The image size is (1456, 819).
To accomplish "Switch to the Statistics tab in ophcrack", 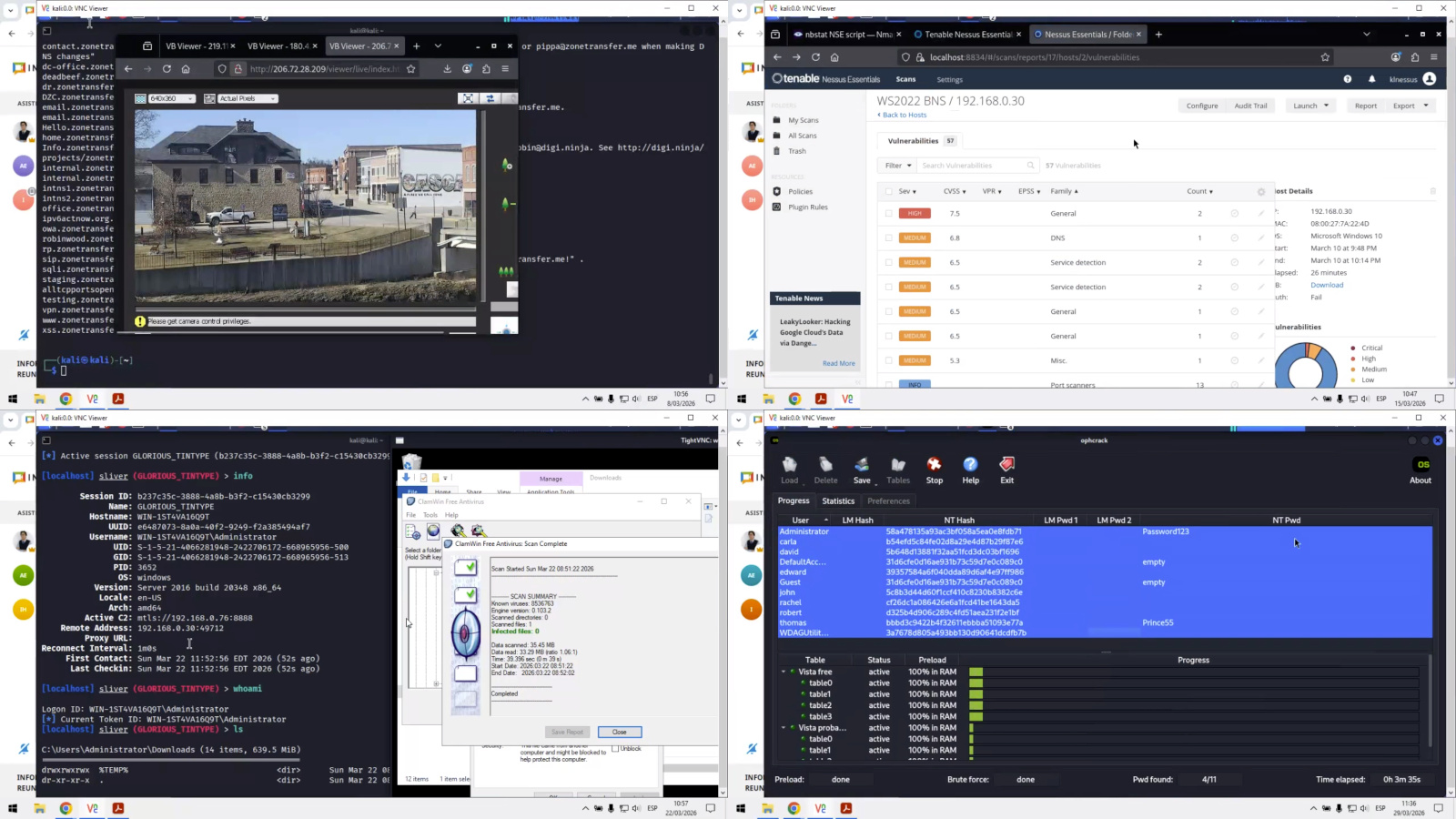I will [838, 501].
